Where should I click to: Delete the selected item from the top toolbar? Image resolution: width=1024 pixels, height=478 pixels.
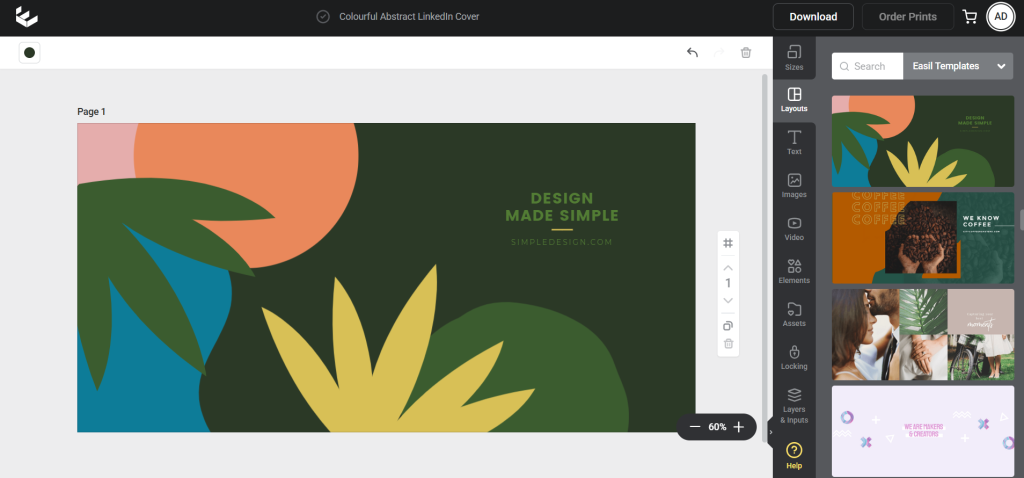pos(746,53)
